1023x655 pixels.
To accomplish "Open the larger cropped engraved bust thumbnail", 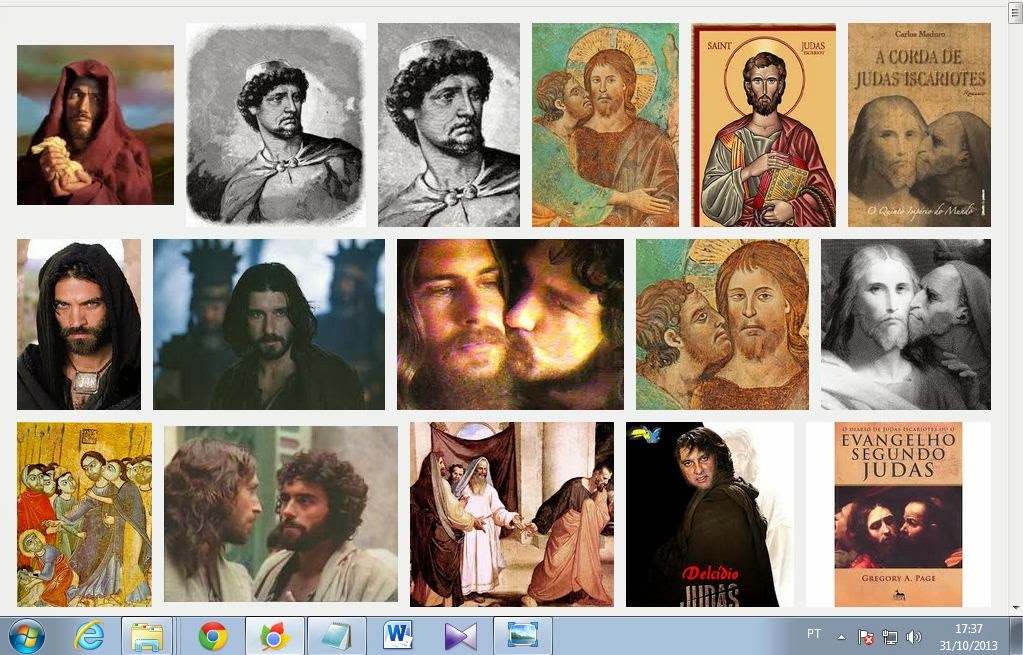I will (449, 125).
